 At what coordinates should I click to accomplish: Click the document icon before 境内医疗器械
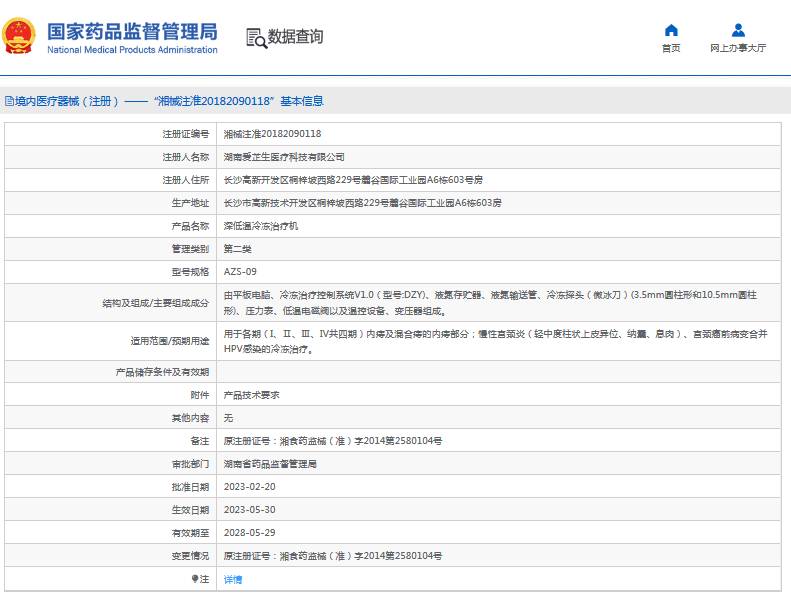[x=10, y=101]
